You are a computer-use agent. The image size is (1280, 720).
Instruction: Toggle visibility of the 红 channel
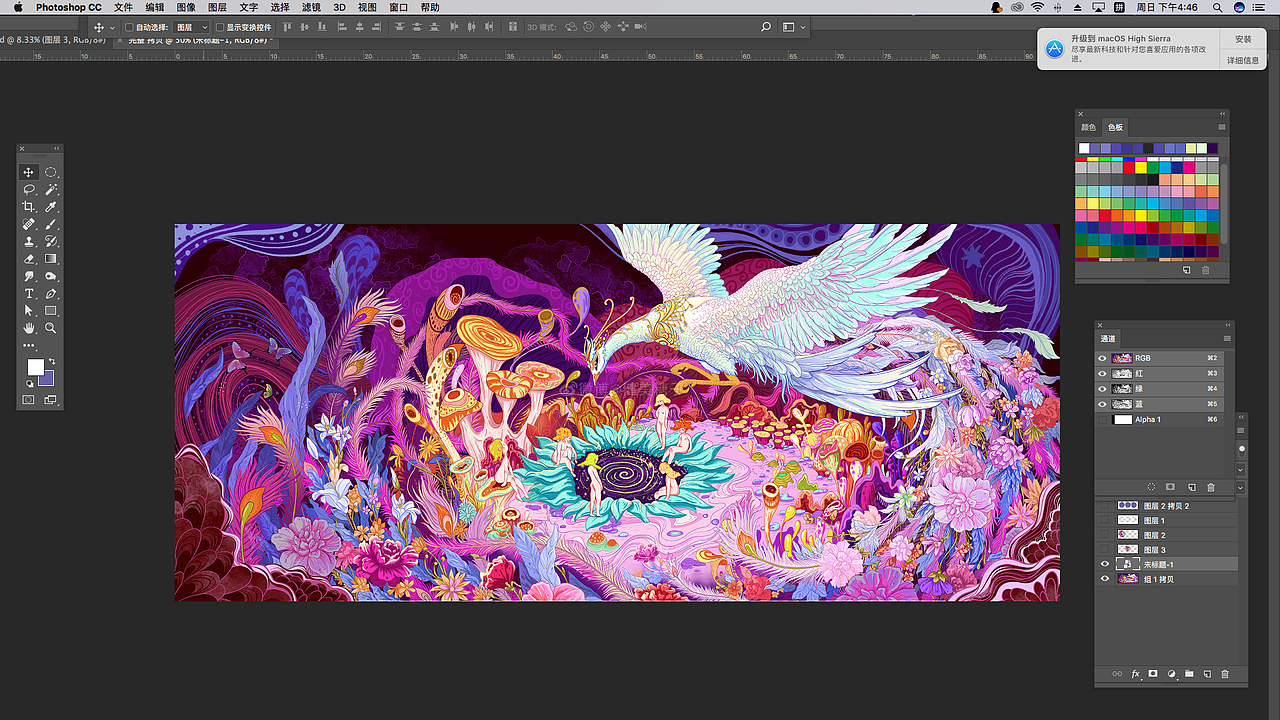point(1103,373)
